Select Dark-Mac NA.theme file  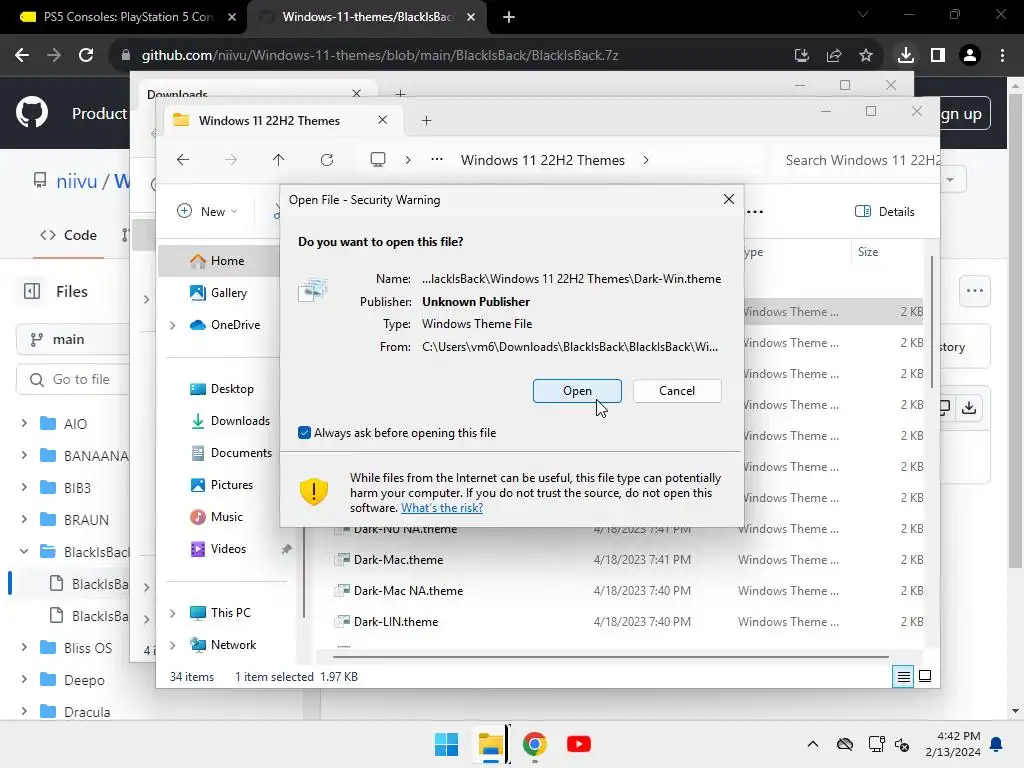click(408, 590)
